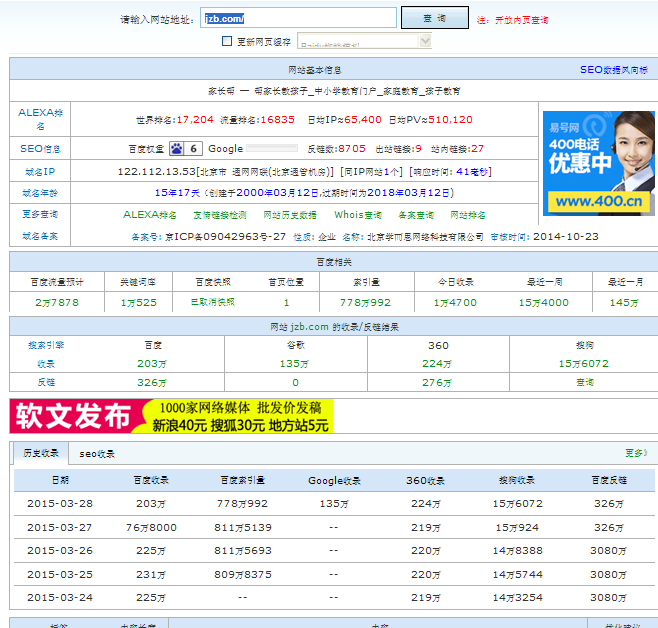Click Baidu traffic estimate 2万7878
Image resolution: width=658 pixels, height=628 pixels.
click(x=57, y=302)
